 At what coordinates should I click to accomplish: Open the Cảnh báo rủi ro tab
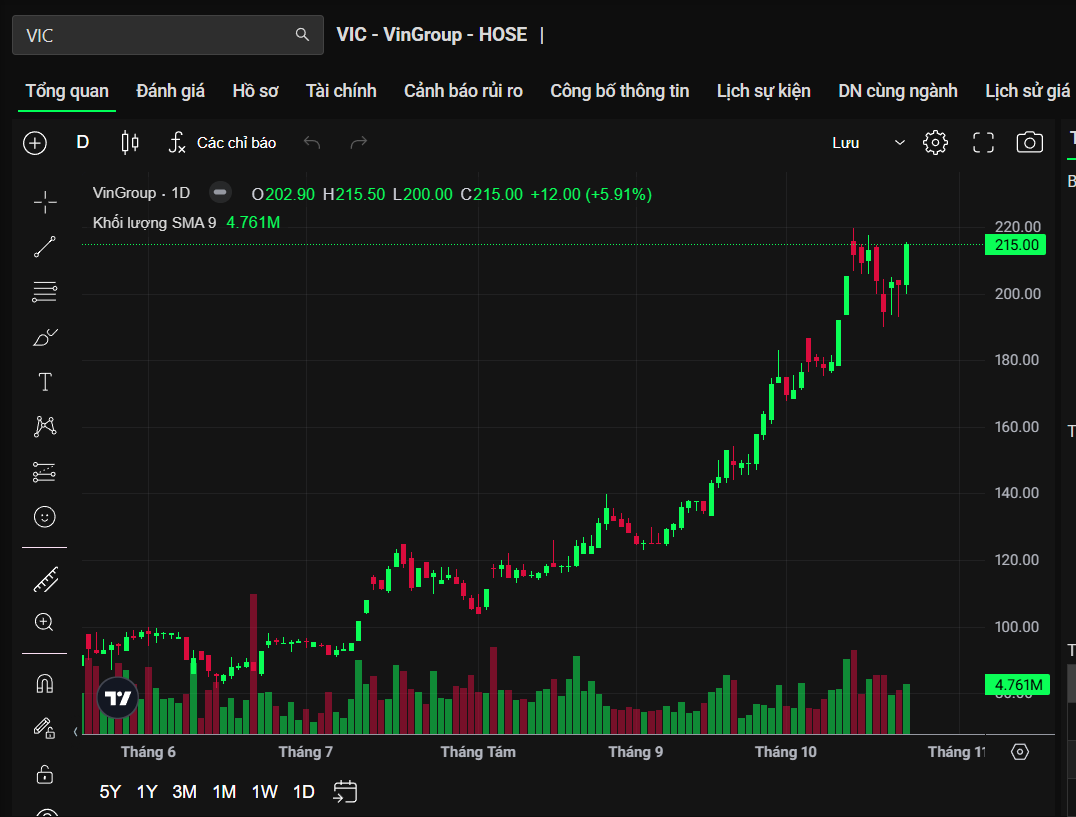click(x=463, y=91)
